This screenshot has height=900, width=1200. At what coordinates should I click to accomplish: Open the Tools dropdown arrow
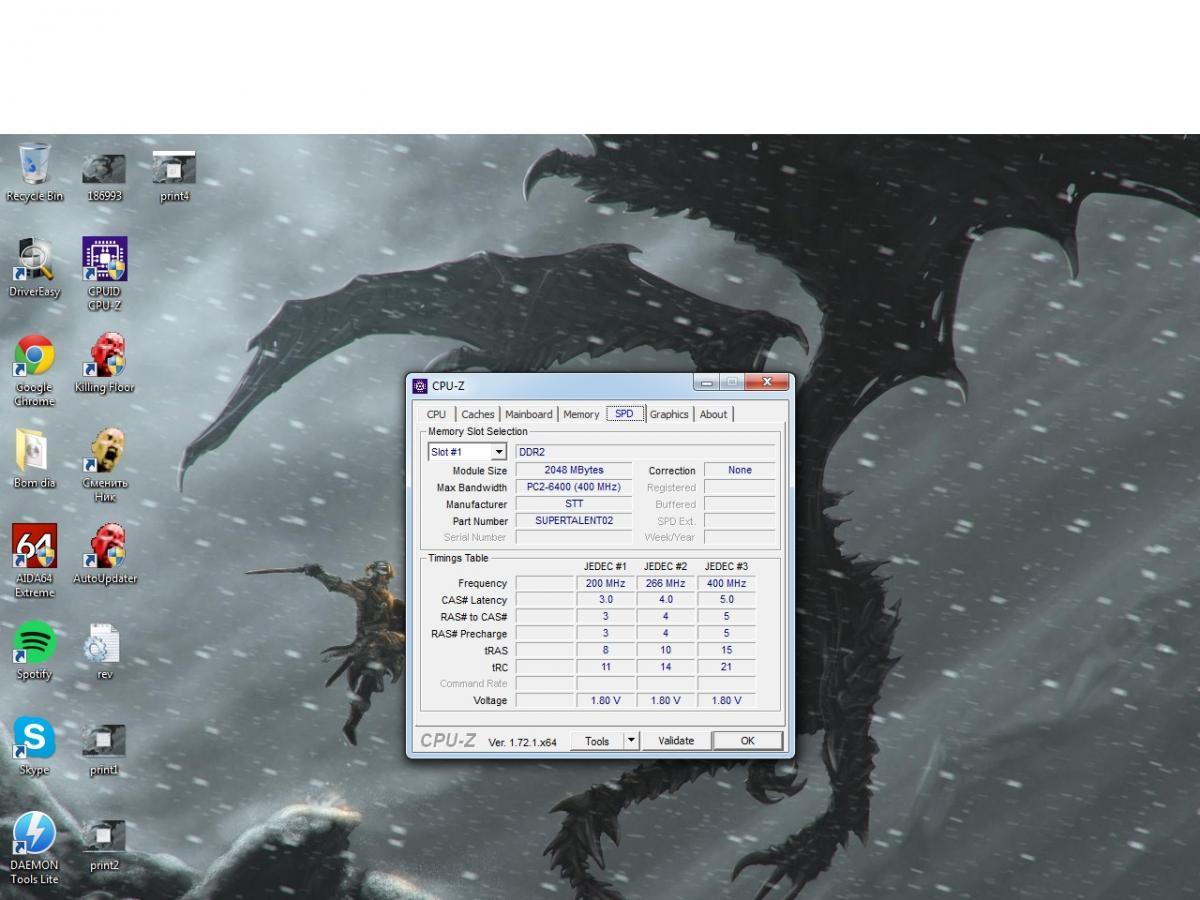point(631,741)
